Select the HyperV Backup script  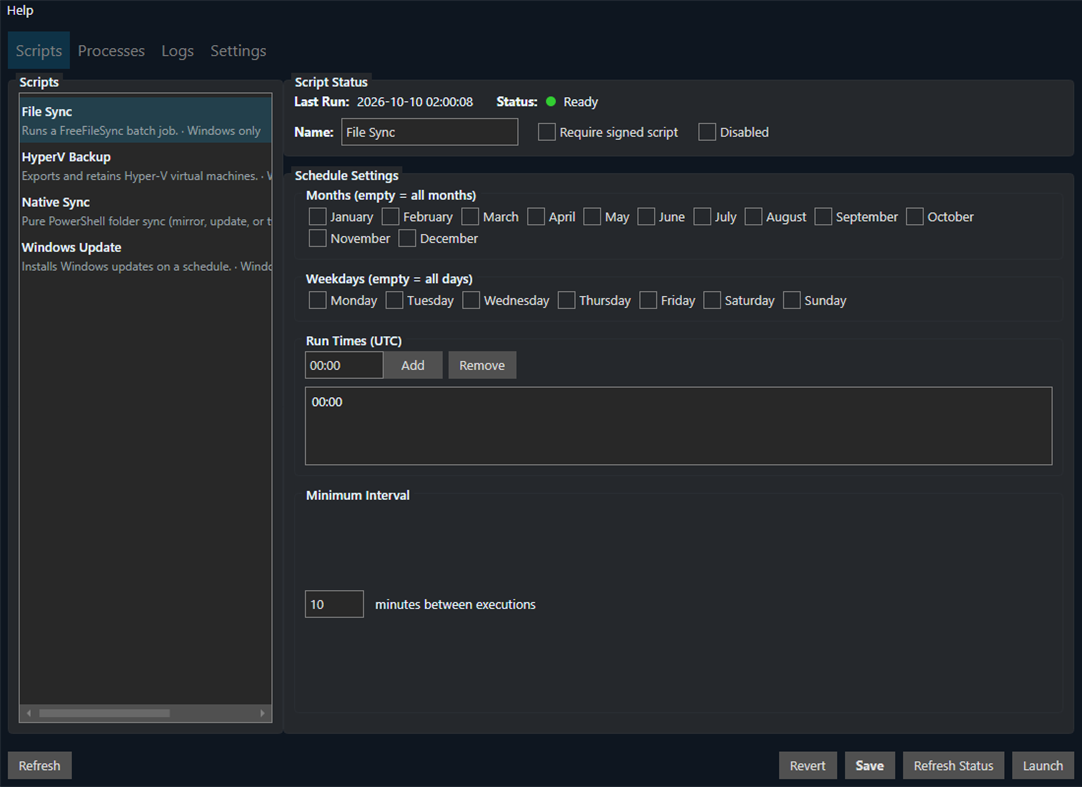(x=146, y=166)
